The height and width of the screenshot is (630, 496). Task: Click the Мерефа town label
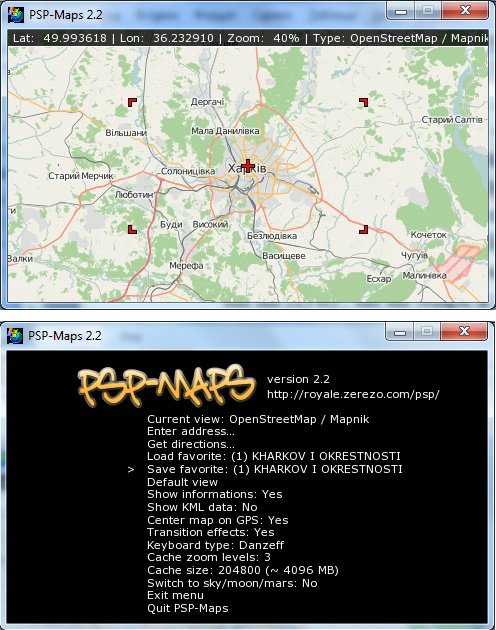click(186, 265)
